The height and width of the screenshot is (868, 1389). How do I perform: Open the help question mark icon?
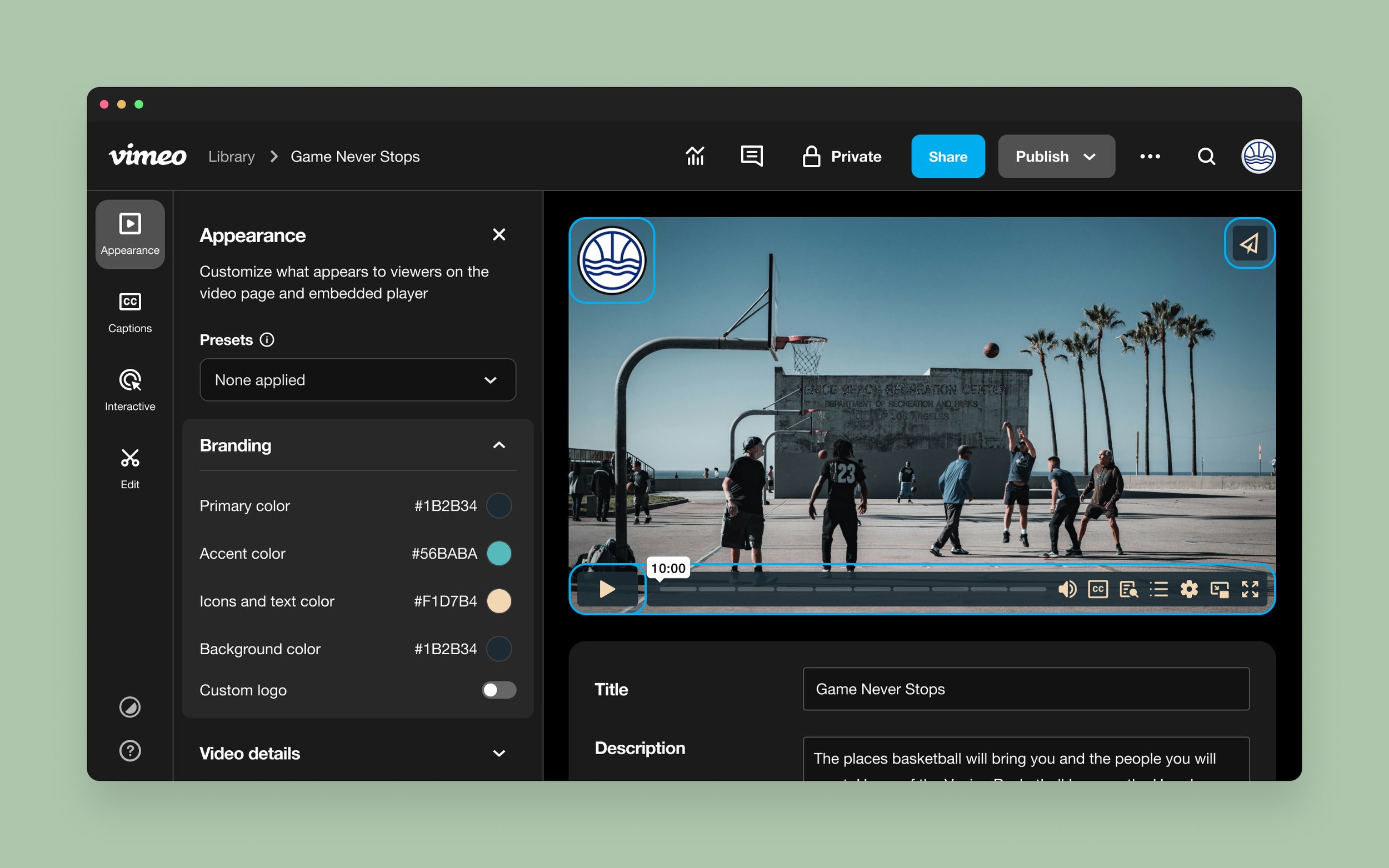[x=130, y=750]
